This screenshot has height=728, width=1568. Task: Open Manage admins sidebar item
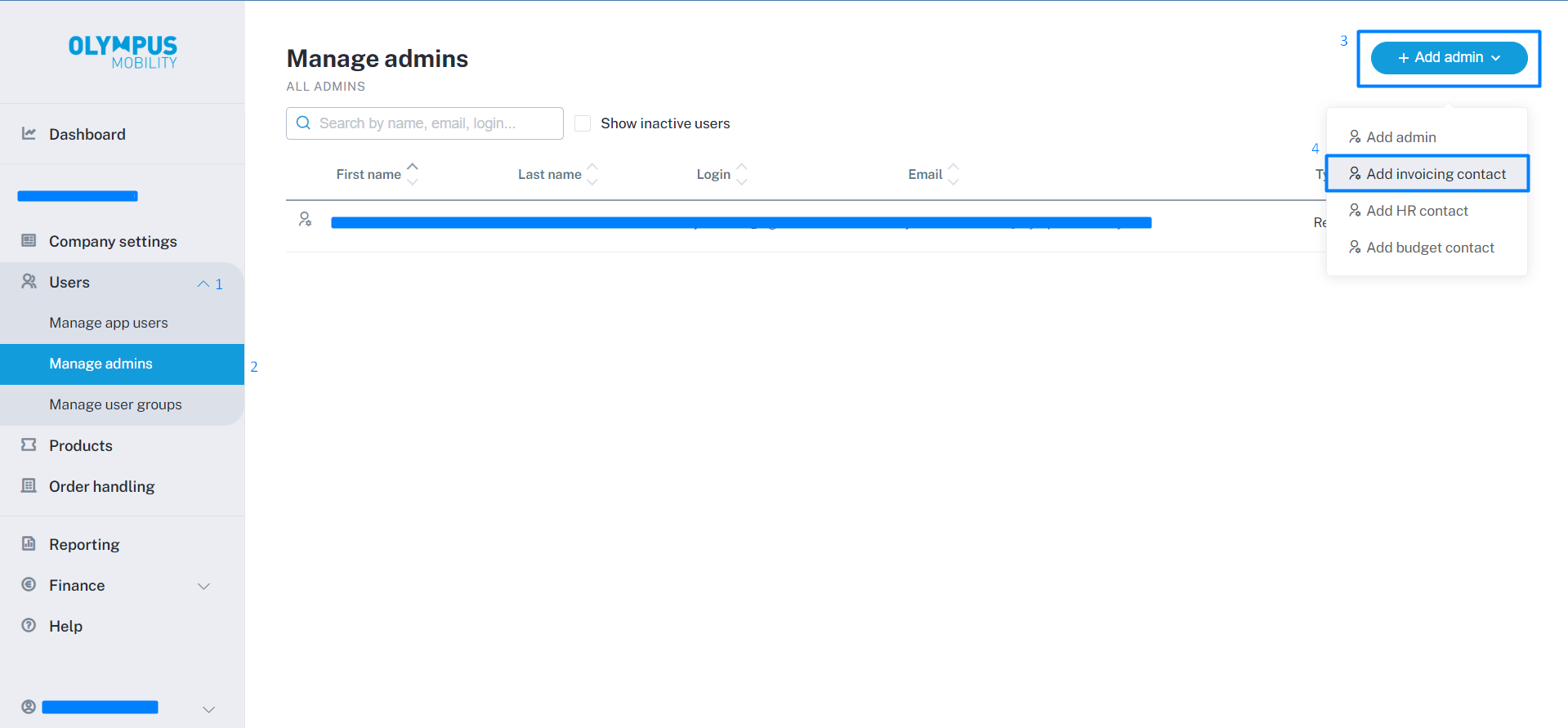coord(122,364)
